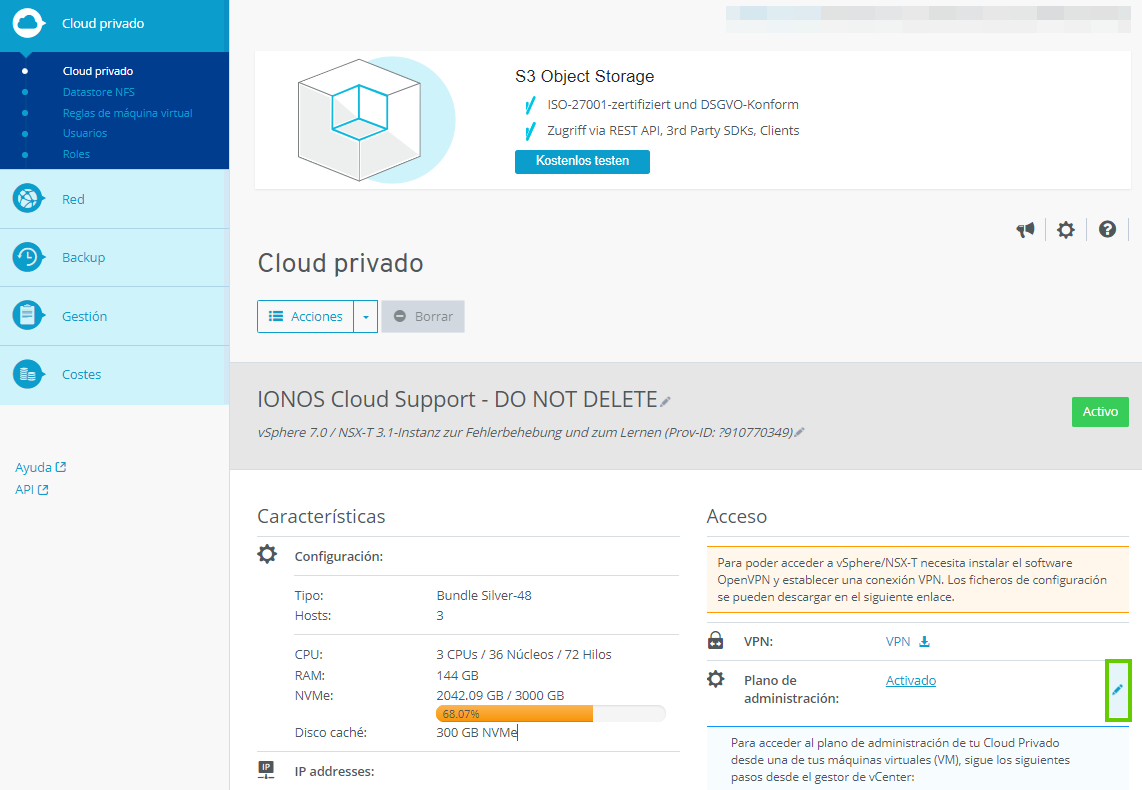Open the API link

coord(24,490)
